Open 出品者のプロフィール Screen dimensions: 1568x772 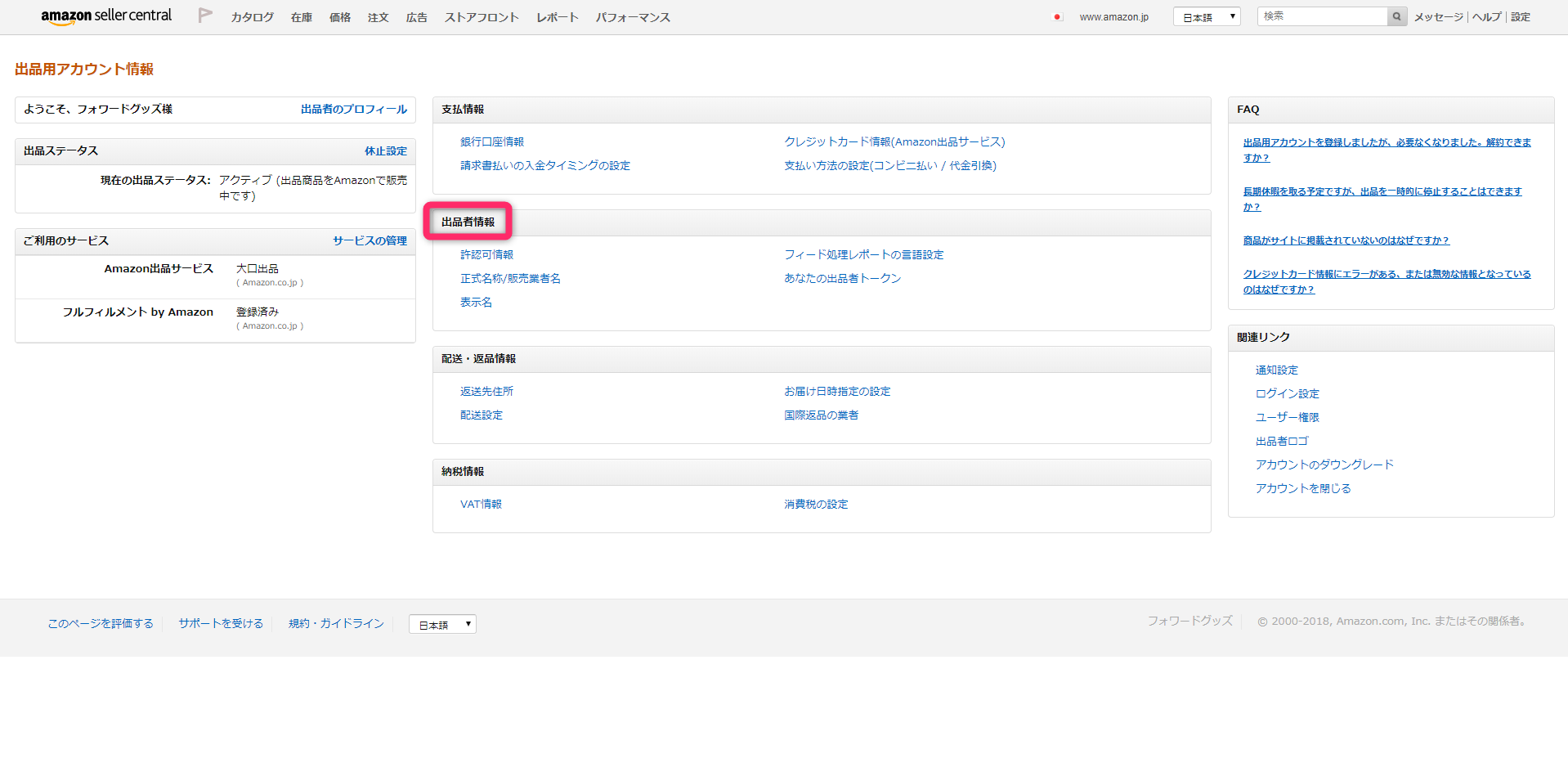click(x=352, y=109)
